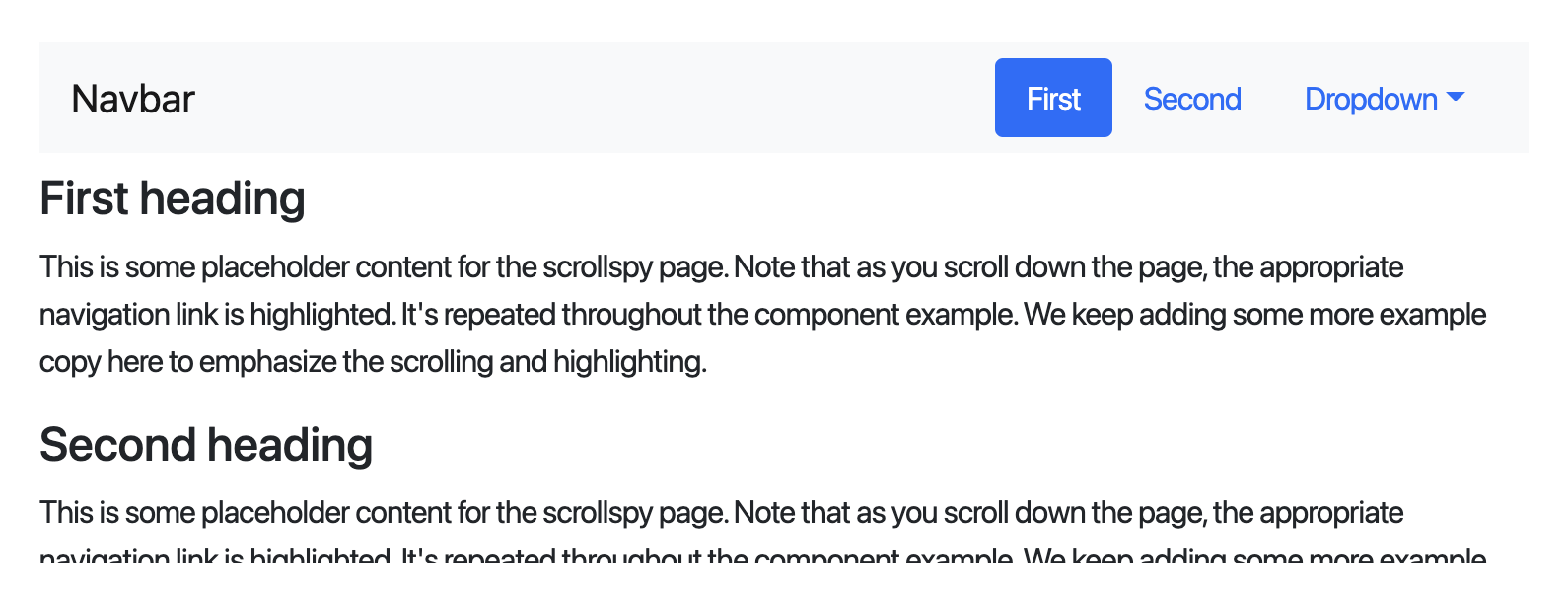Screen dimensions: 1568x600
Task: Activate the Dropdown expander in navbar
Action: [1384, 98]
